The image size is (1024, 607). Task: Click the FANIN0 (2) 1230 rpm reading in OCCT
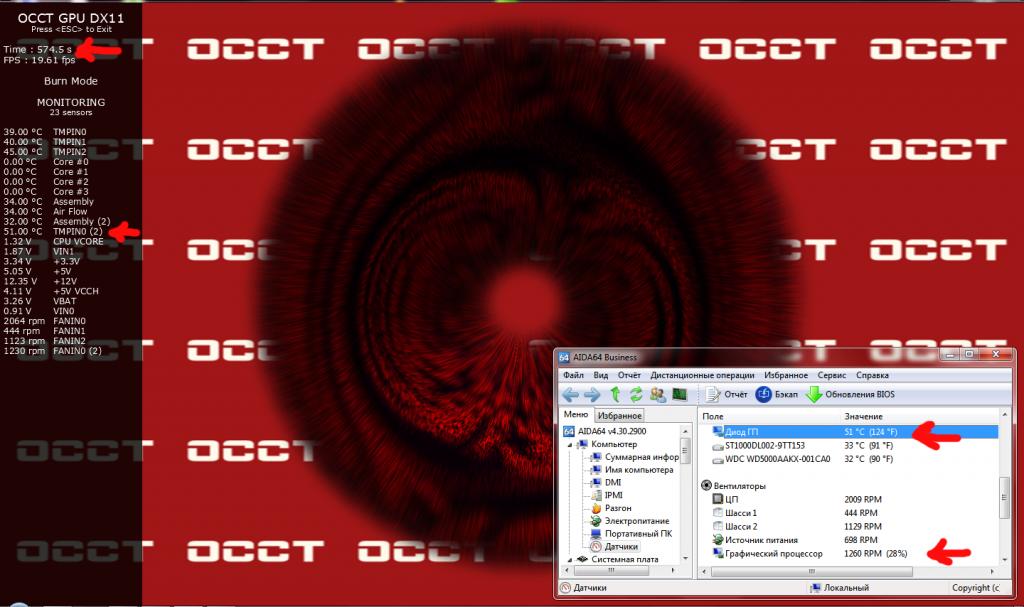[x=52, y=351]
